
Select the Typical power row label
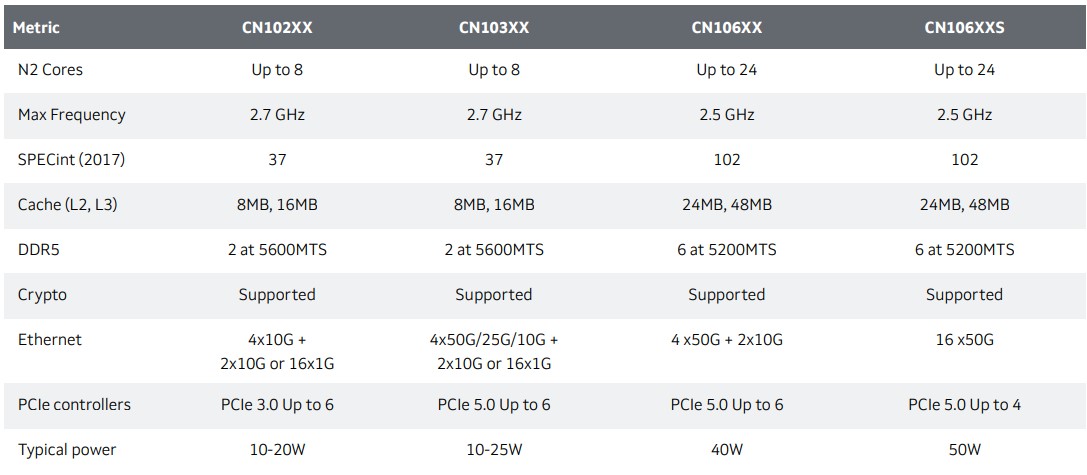click(x=67, y=450)
